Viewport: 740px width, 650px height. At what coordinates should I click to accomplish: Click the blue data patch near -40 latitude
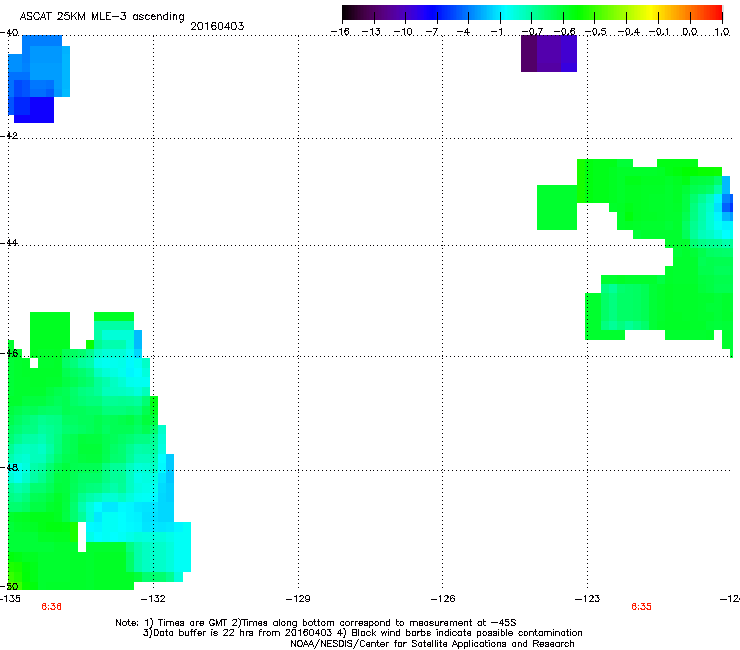pyautogui.click(x=39, y=79)
